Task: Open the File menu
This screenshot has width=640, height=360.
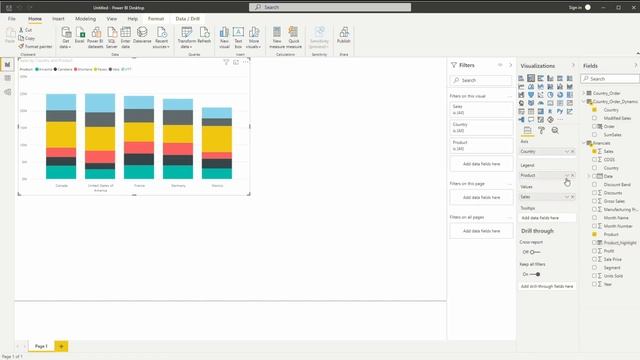Action: (x=11, y=19)
